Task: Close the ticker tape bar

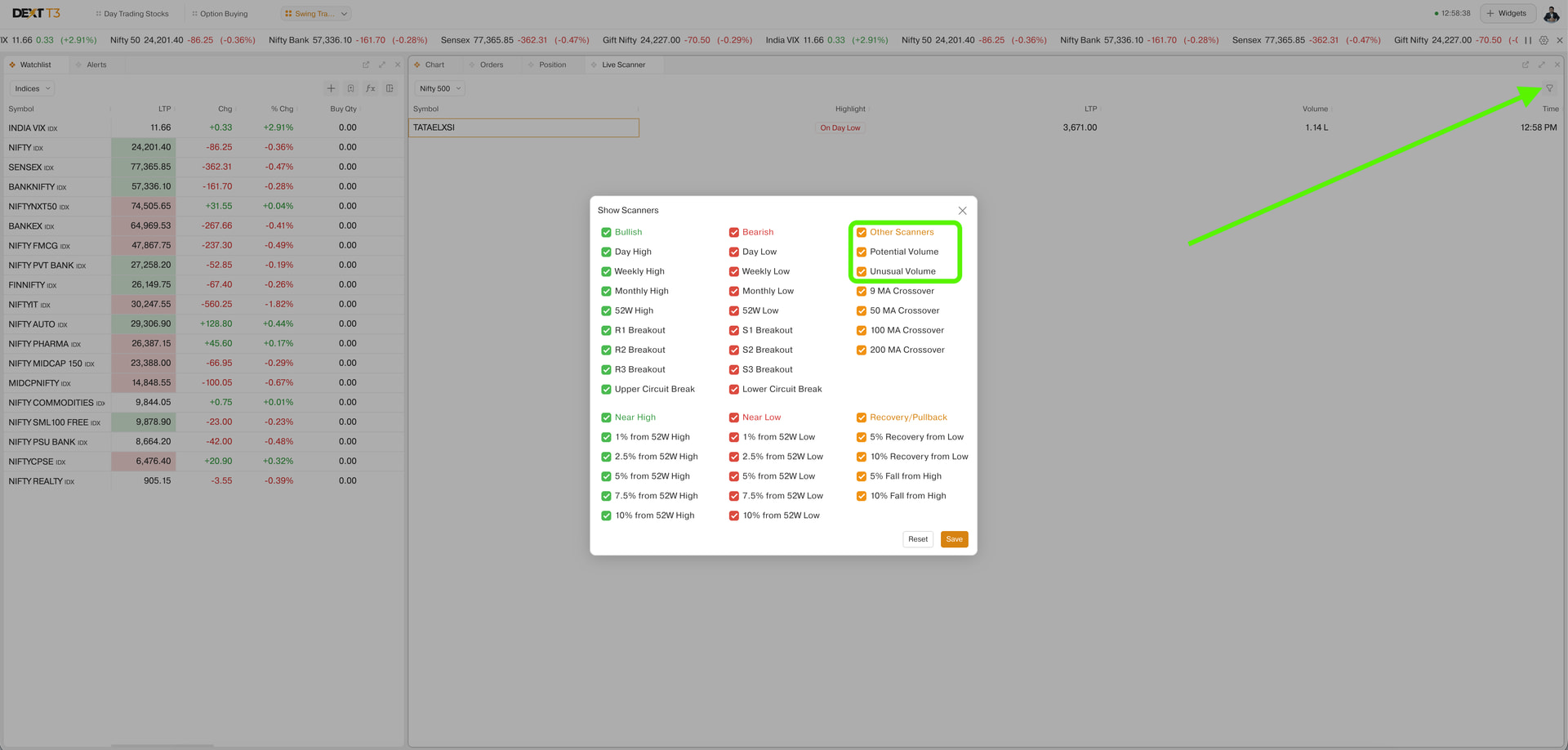Action: pos(1560,40)
